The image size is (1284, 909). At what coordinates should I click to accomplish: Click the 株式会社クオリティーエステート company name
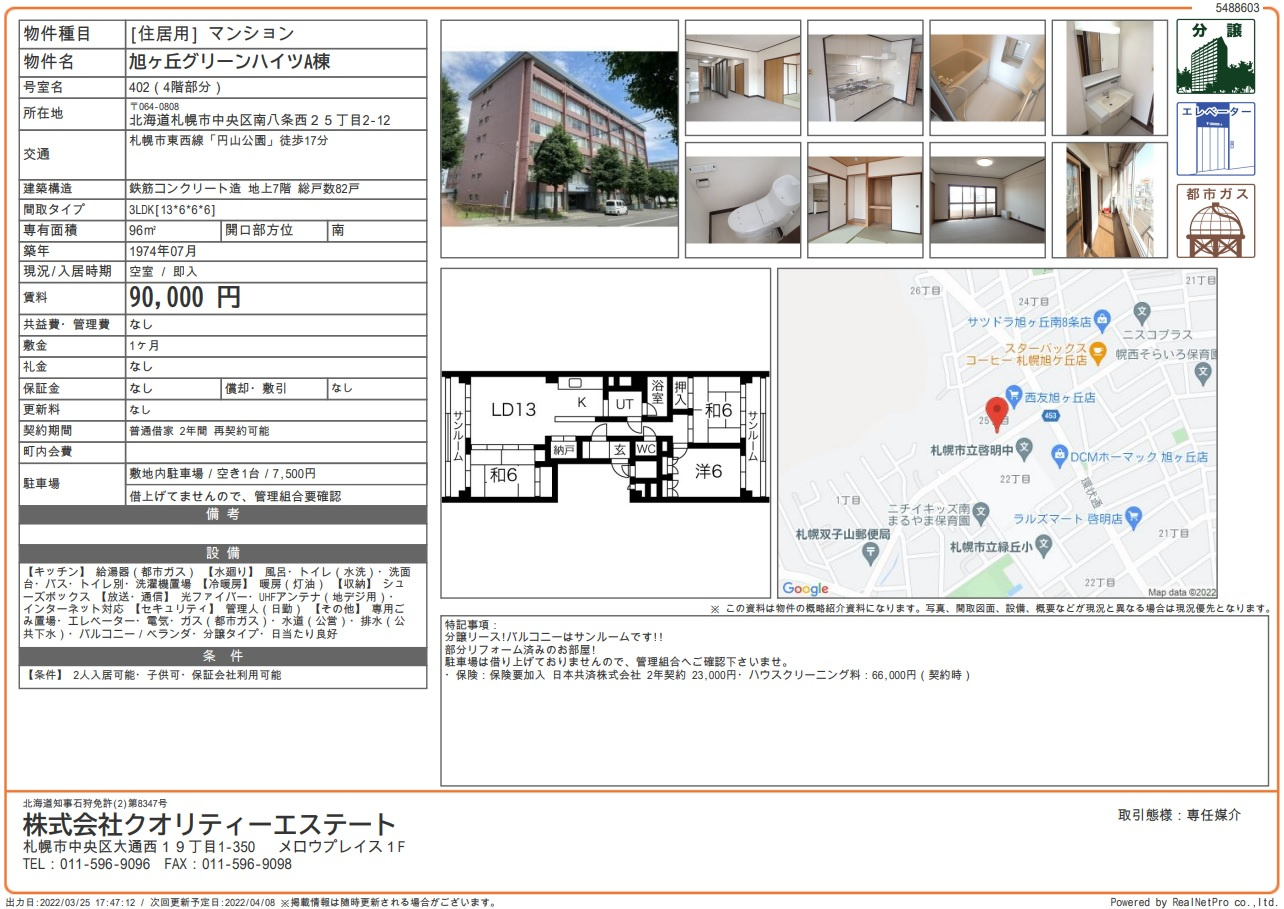point(209,825)
